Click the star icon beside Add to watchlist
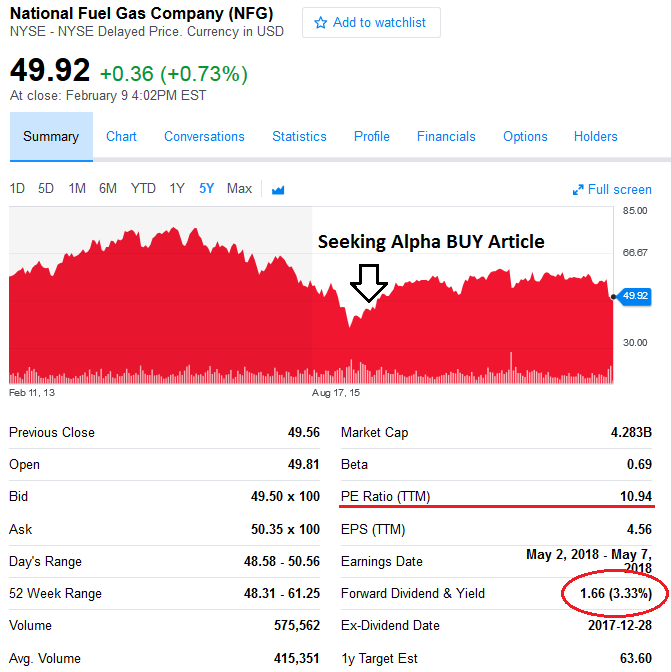671x672 pixels. tap(320, 22)
